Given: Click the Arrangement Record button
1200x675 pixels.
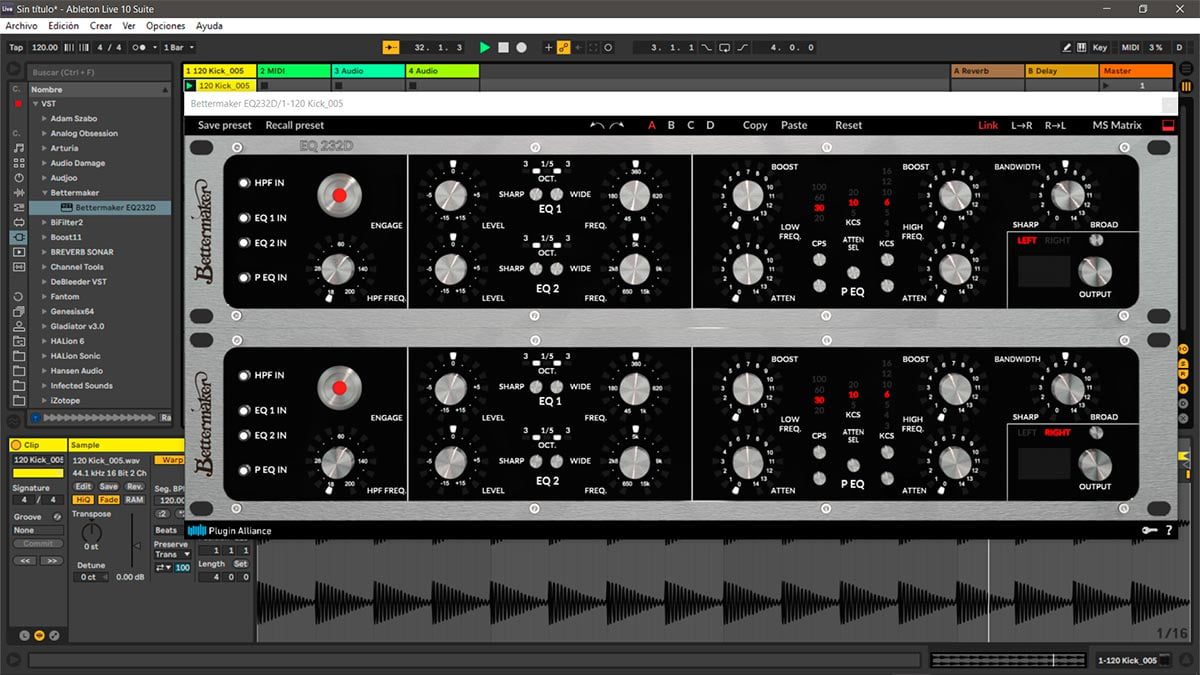Looking at the screenshot, I should click(521, 47).
